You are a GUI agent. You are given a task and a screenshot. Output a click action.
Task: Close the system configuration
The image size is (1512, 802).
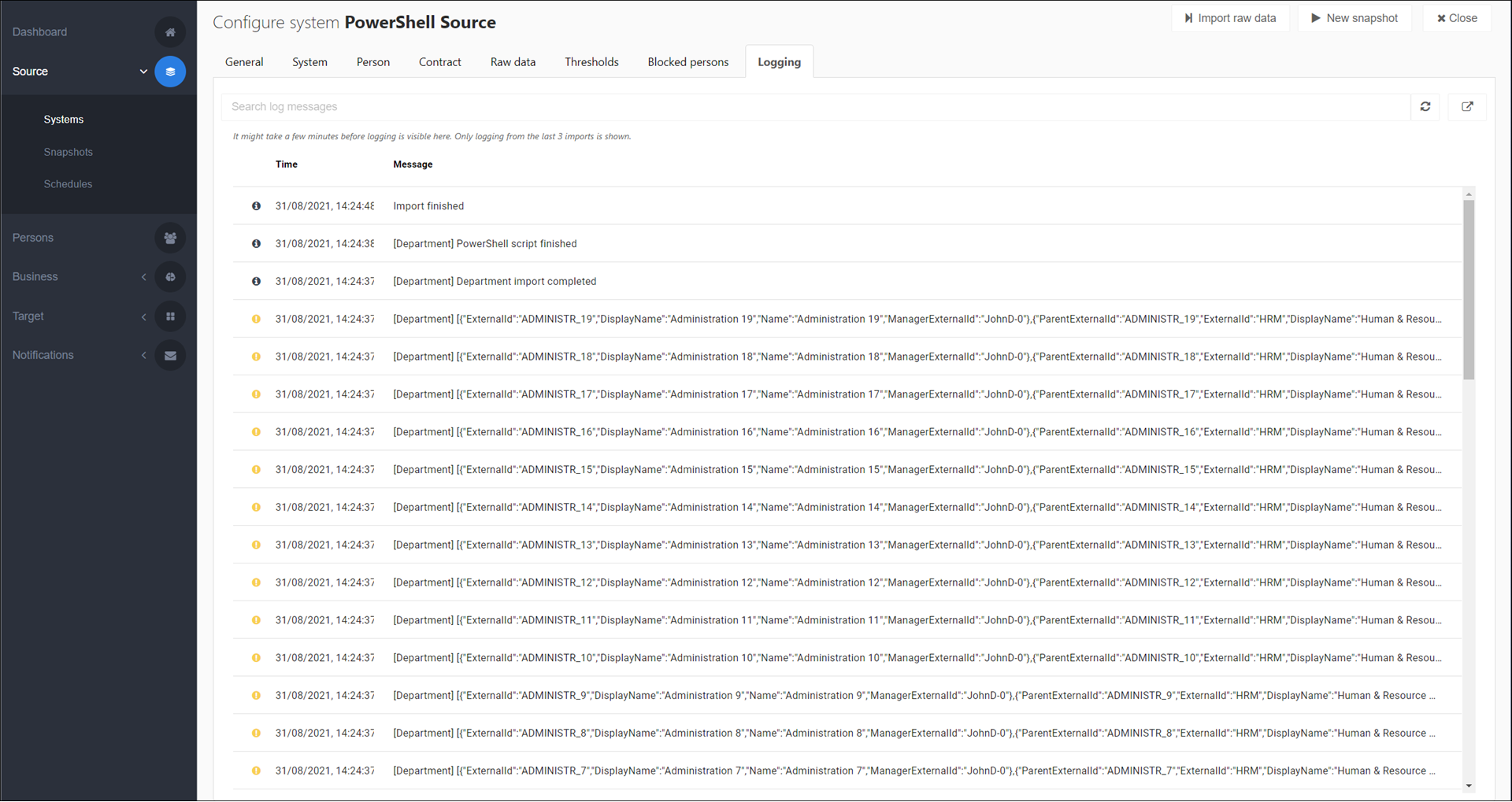(x=1457, y=18)
